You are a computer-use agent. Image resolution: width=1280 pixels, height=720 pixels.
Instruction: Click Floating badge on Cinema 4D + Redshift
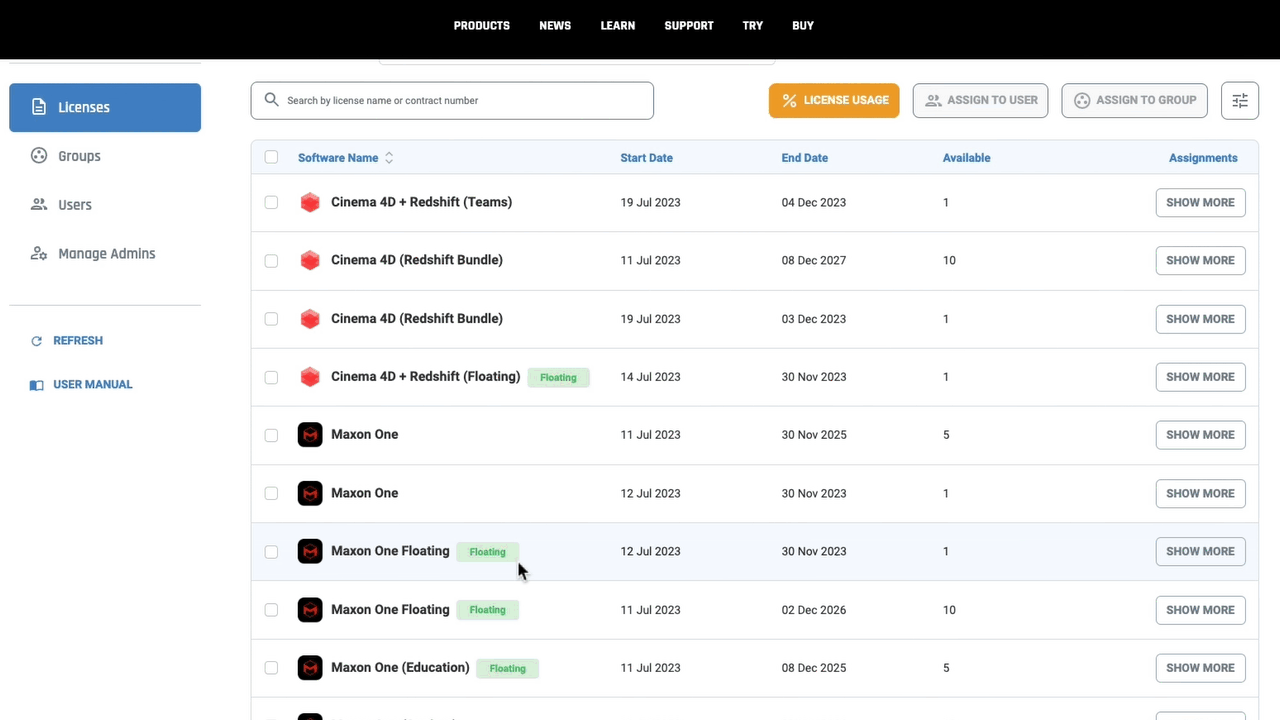[x=558, y=377]
